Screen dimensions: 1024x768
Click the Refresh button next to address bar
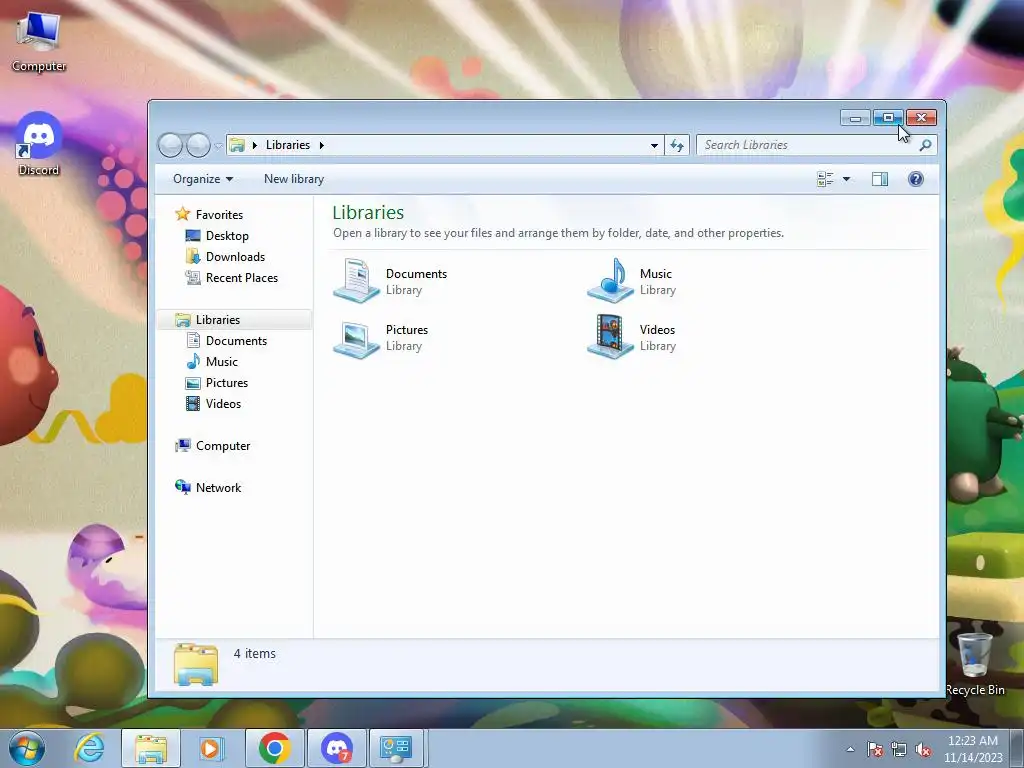(677, 145)
